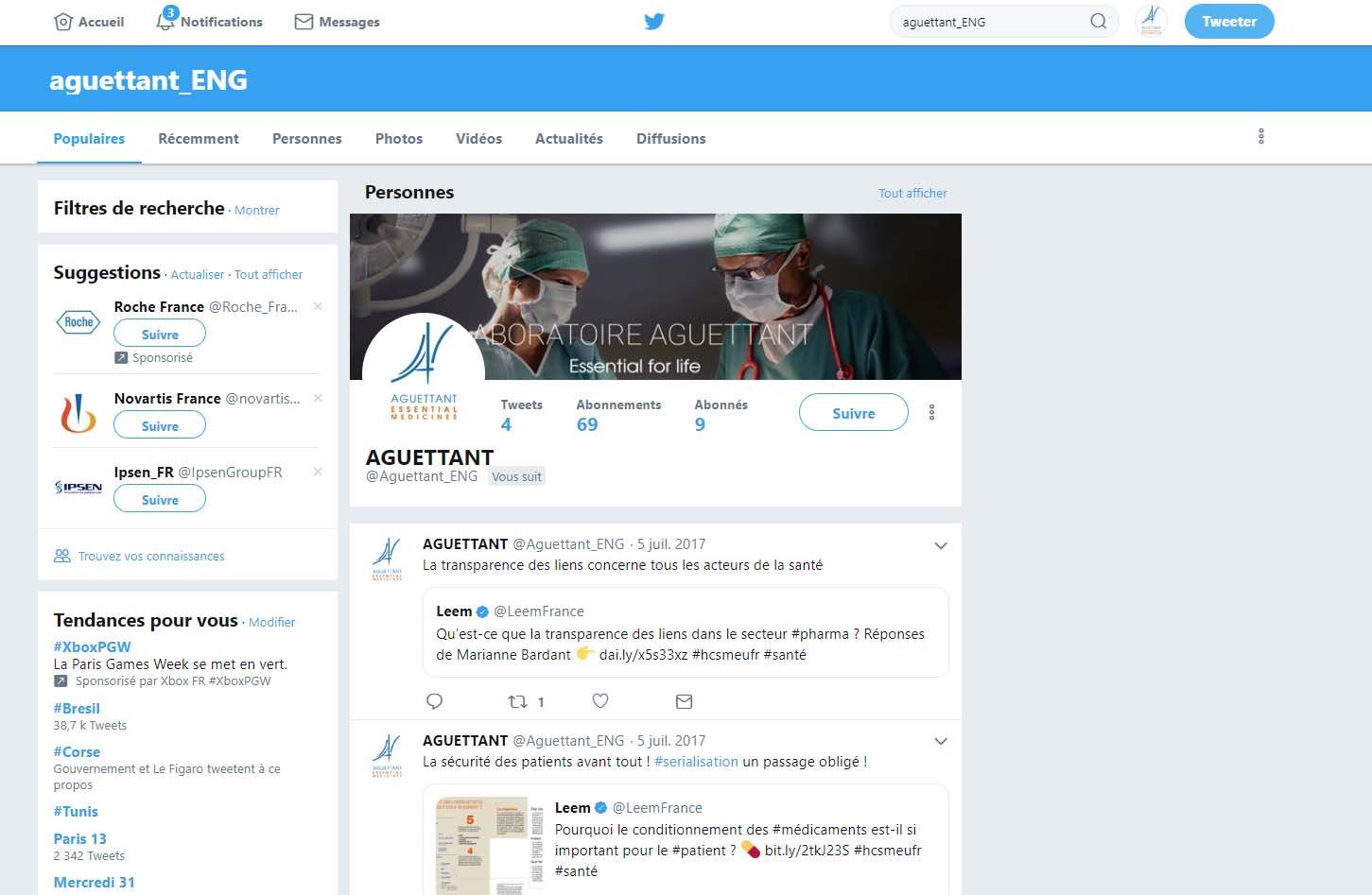
Task: Follow Ipsen_FR
Action: tap(160, 499)
